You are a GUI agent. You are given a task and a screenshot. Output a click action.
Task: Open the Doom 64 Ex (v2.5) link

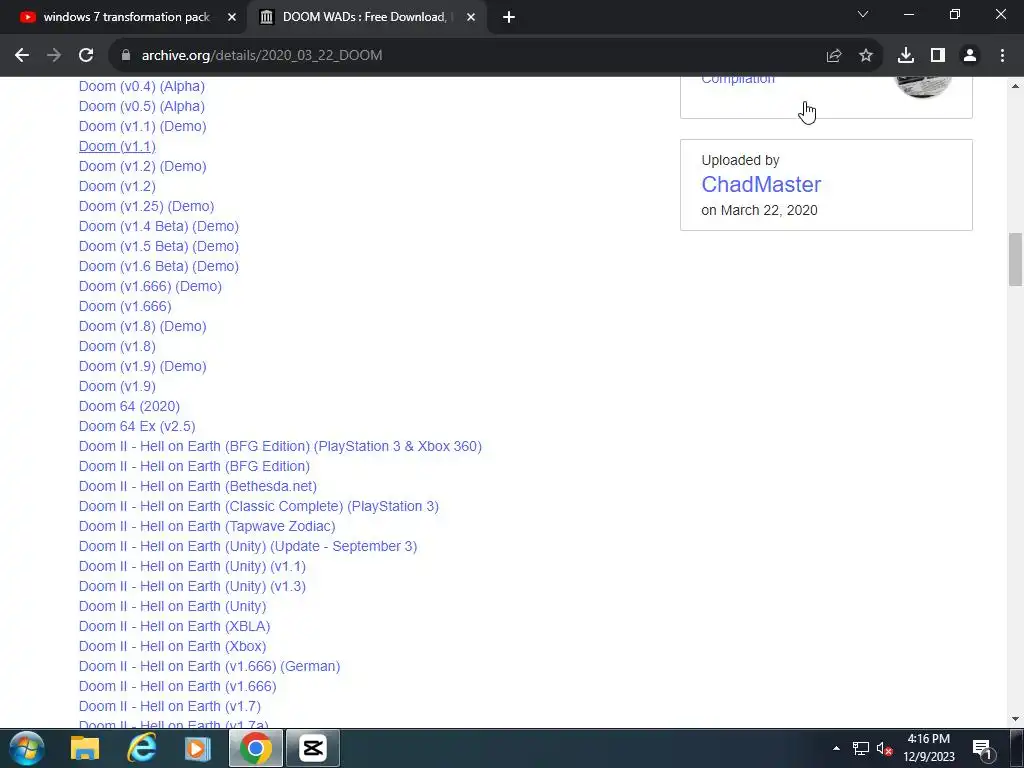[x=137, y=426]
